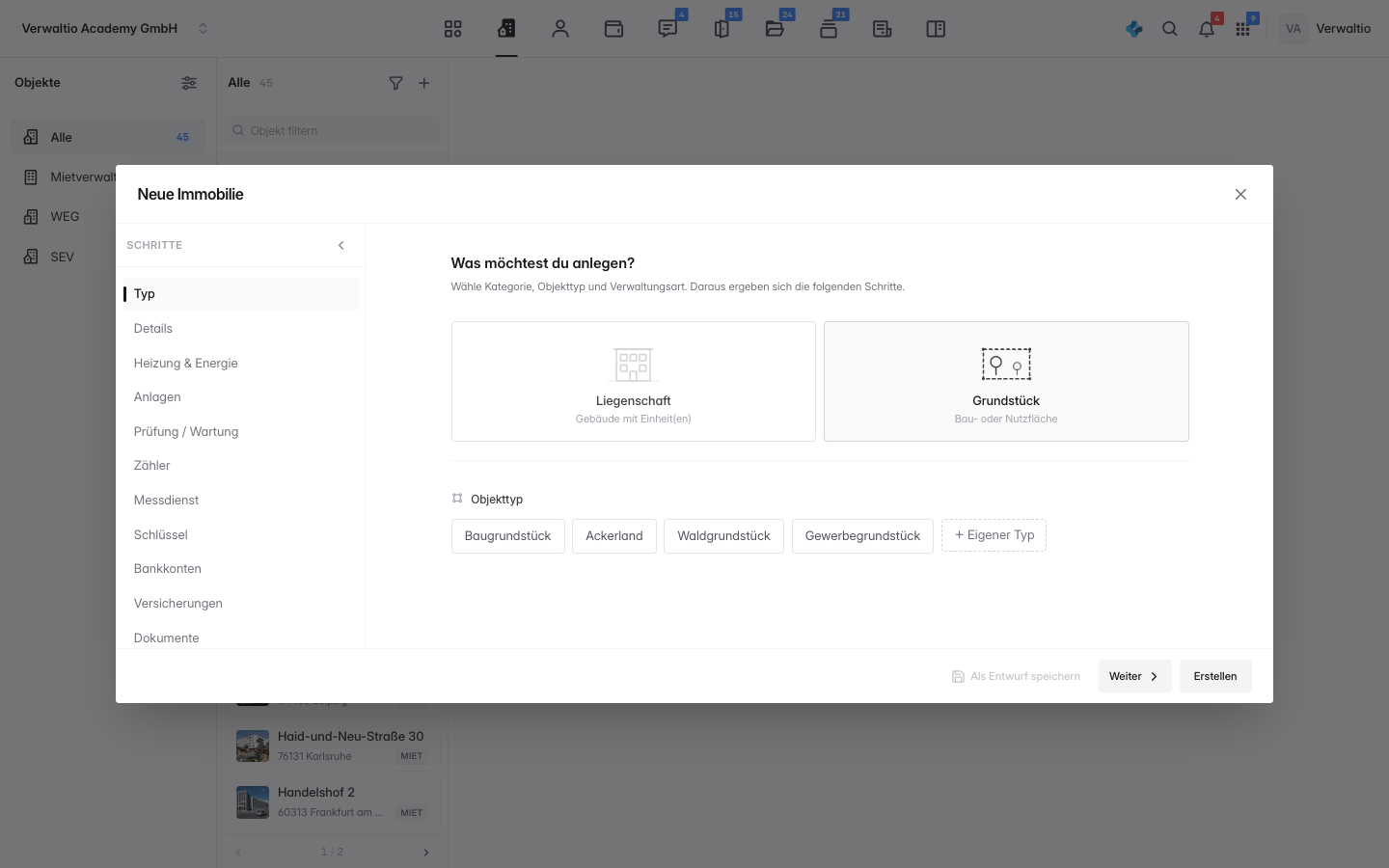Open the search magnifier in header

1170,29
